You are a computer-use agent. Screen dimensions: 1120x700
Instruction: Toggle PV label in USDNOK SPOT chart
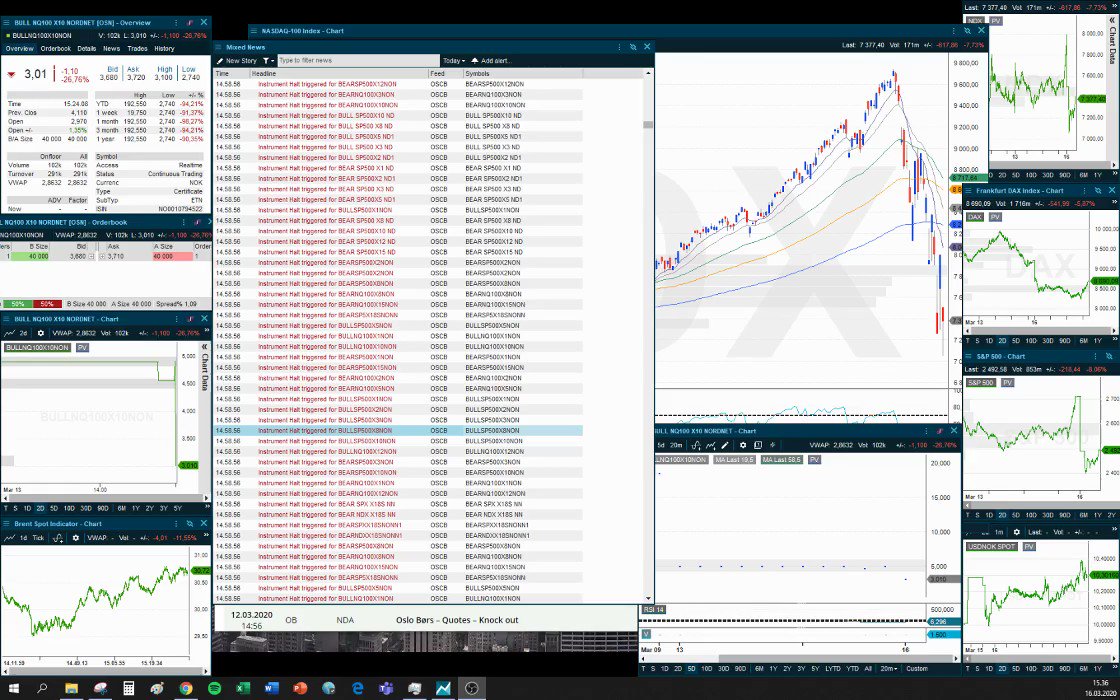1029,546
